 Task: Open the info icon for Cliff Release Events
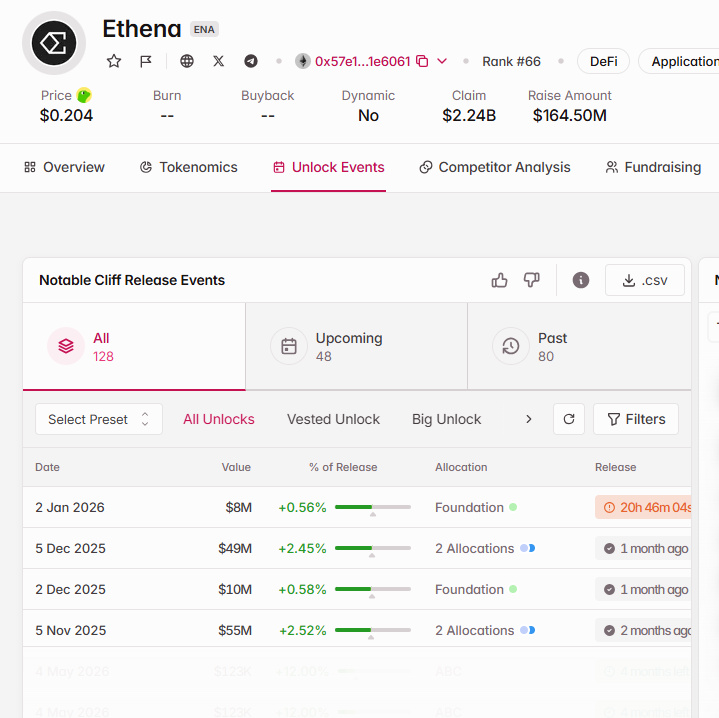pyautogui.click(x=581, y=280)
